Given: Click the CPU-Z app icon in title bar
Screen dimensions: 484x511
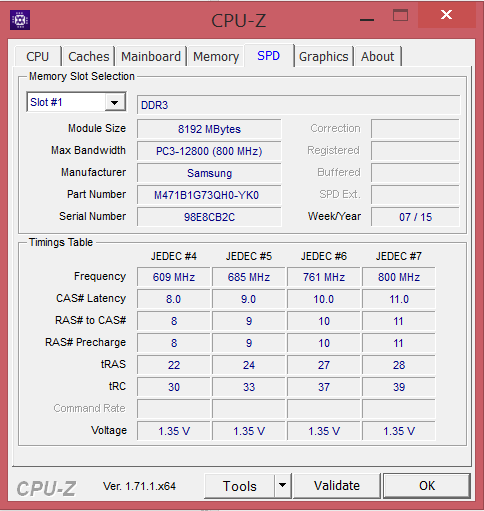Looking at the screenshot, I should tap(20, 20).
